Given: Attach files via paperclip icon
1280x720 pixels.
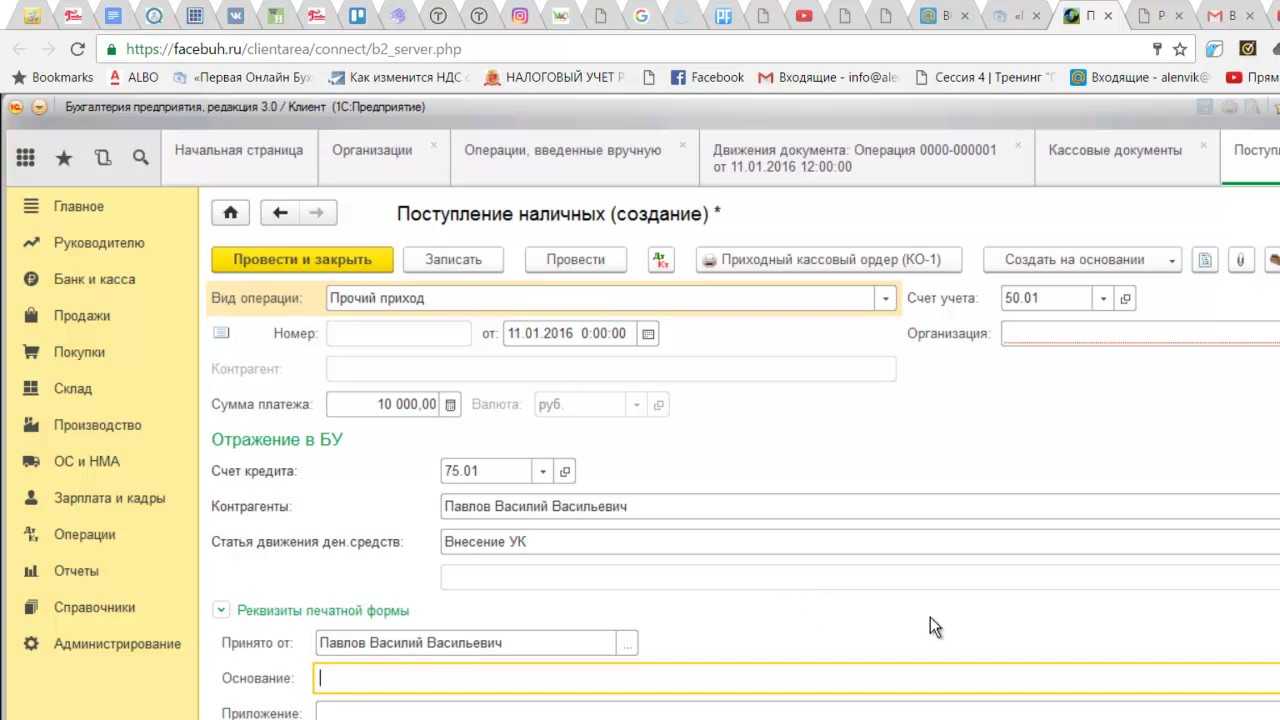Looking at the screenshot, I should [x=1240, y=260].
